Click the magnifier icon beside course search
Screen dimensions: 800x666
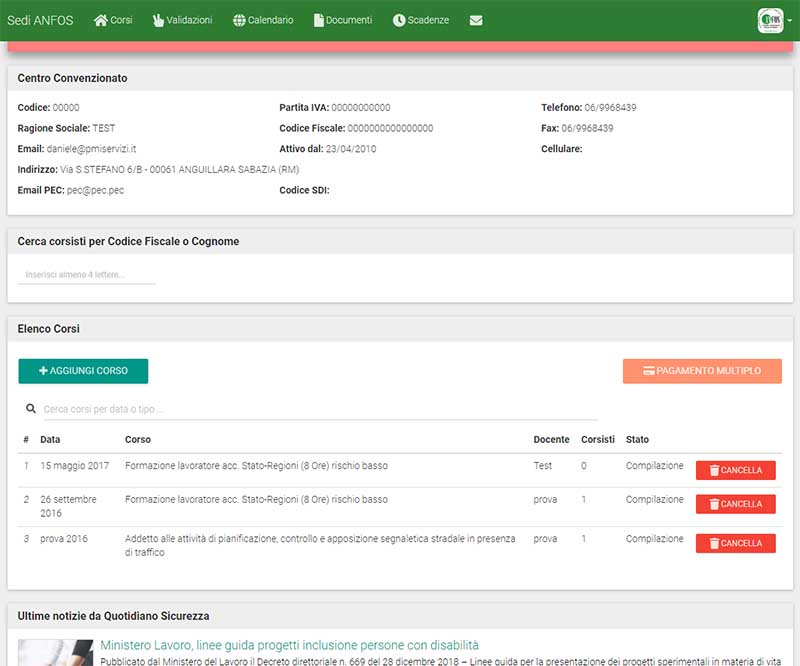tap(31, 409)
